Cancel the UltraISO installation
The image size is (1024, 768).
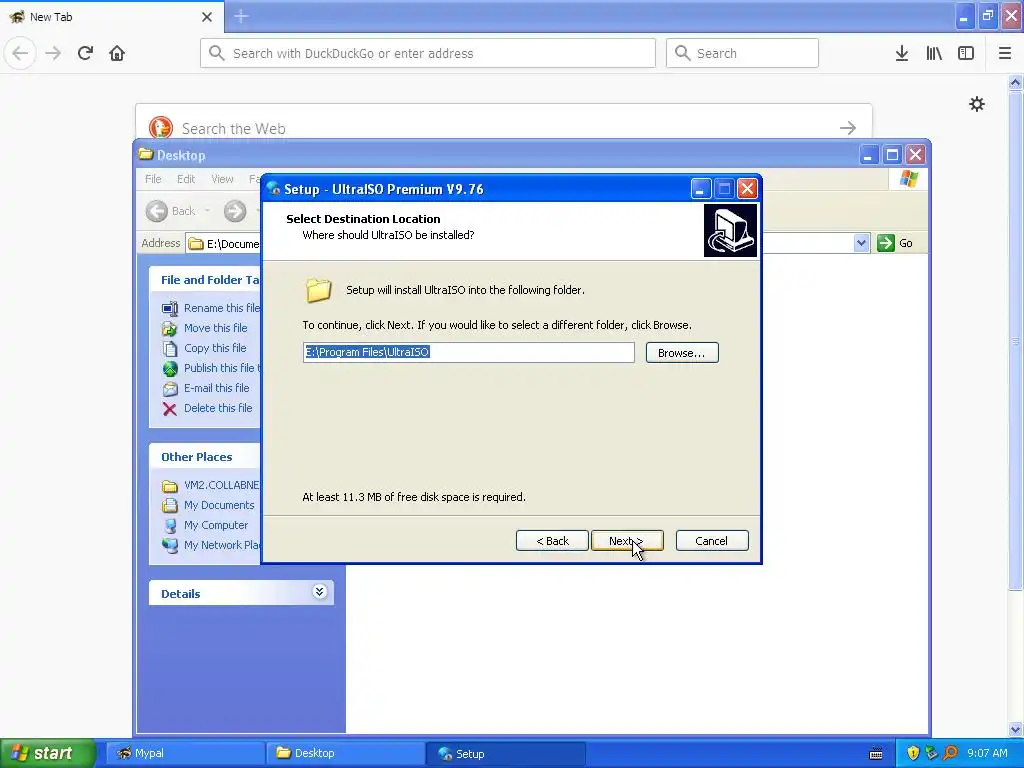coord(712,541)
